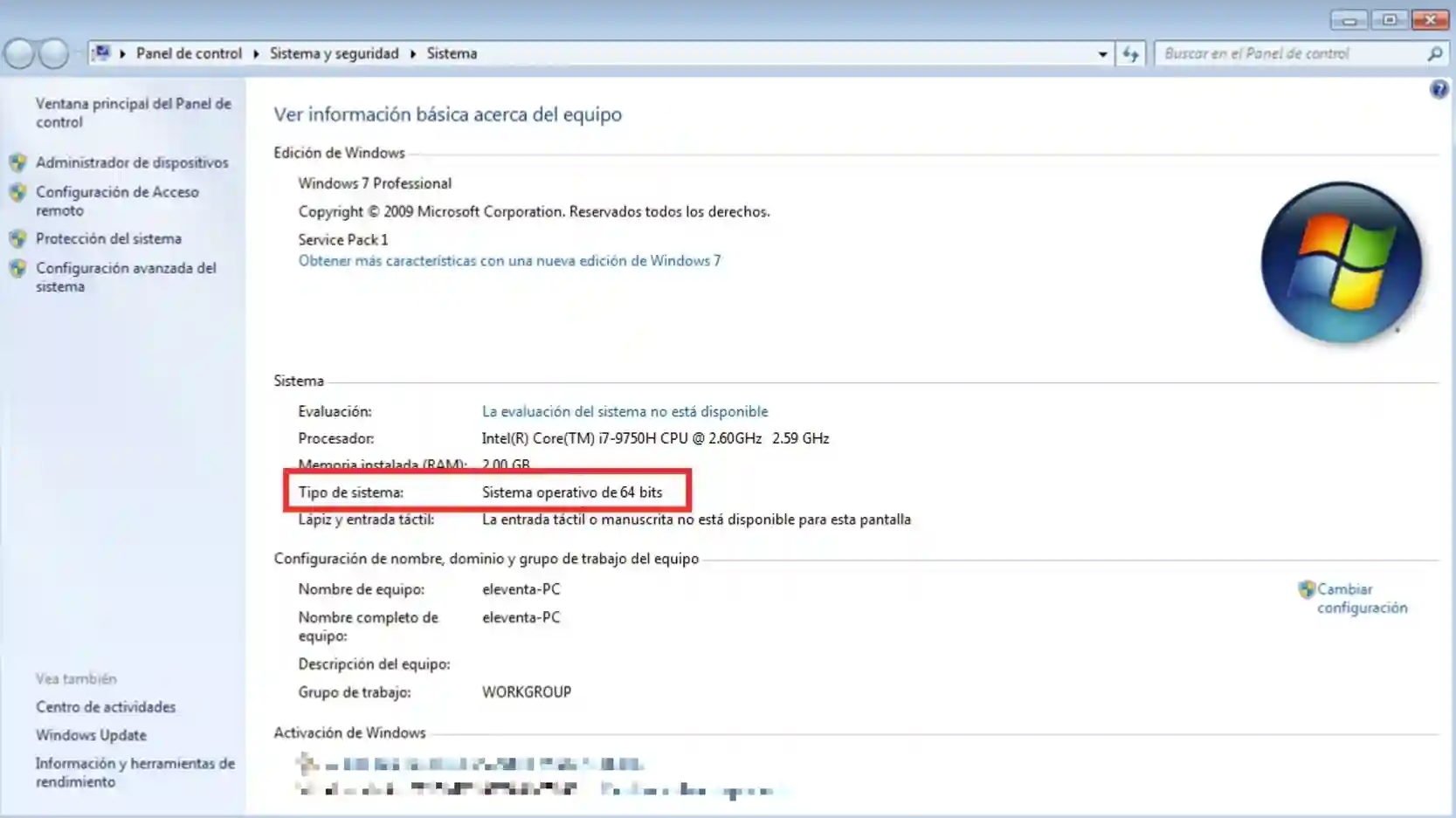
Task: Go to Sistema y seguridad breadcrumb
Action: pos(334,53)
